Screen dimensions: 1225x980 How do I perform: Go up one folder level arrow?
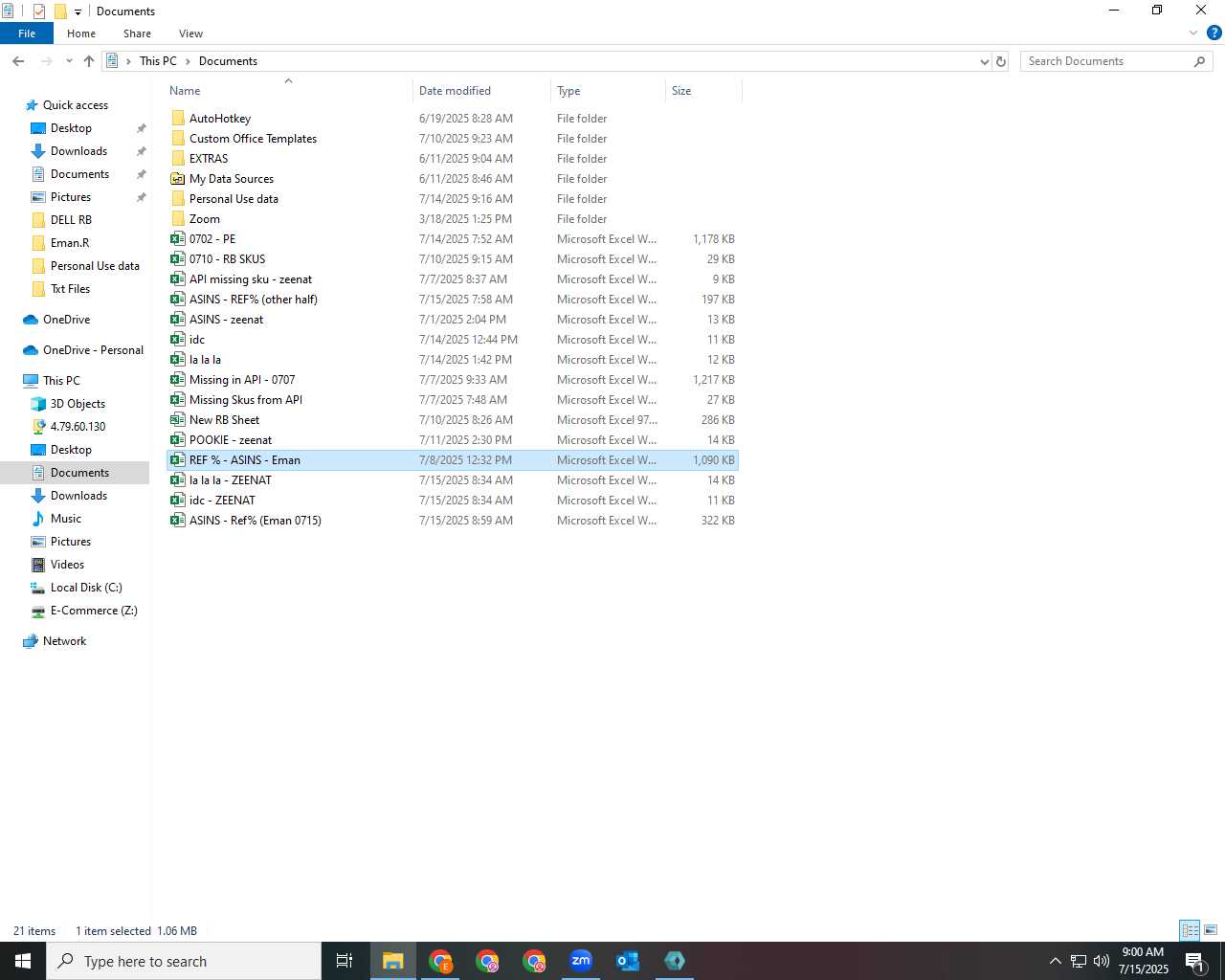89,61
